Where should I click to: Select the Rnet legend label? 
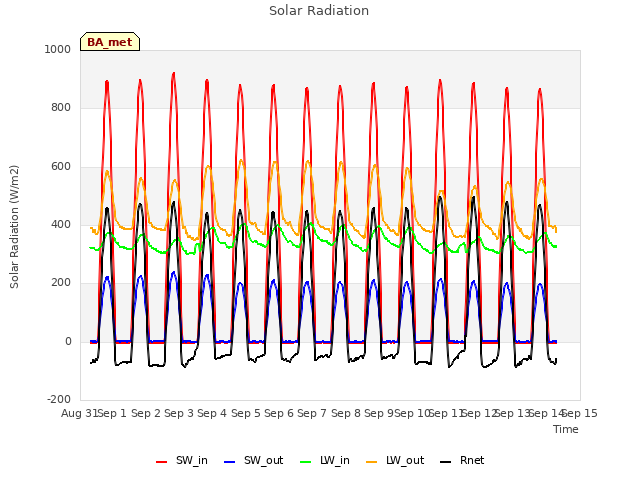click(472, 460)
